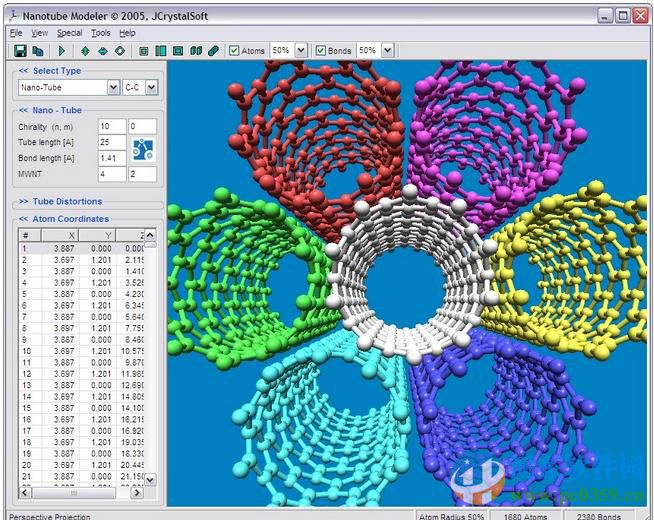Open the Help menu
654x520 pixels.
coord(127,33)
